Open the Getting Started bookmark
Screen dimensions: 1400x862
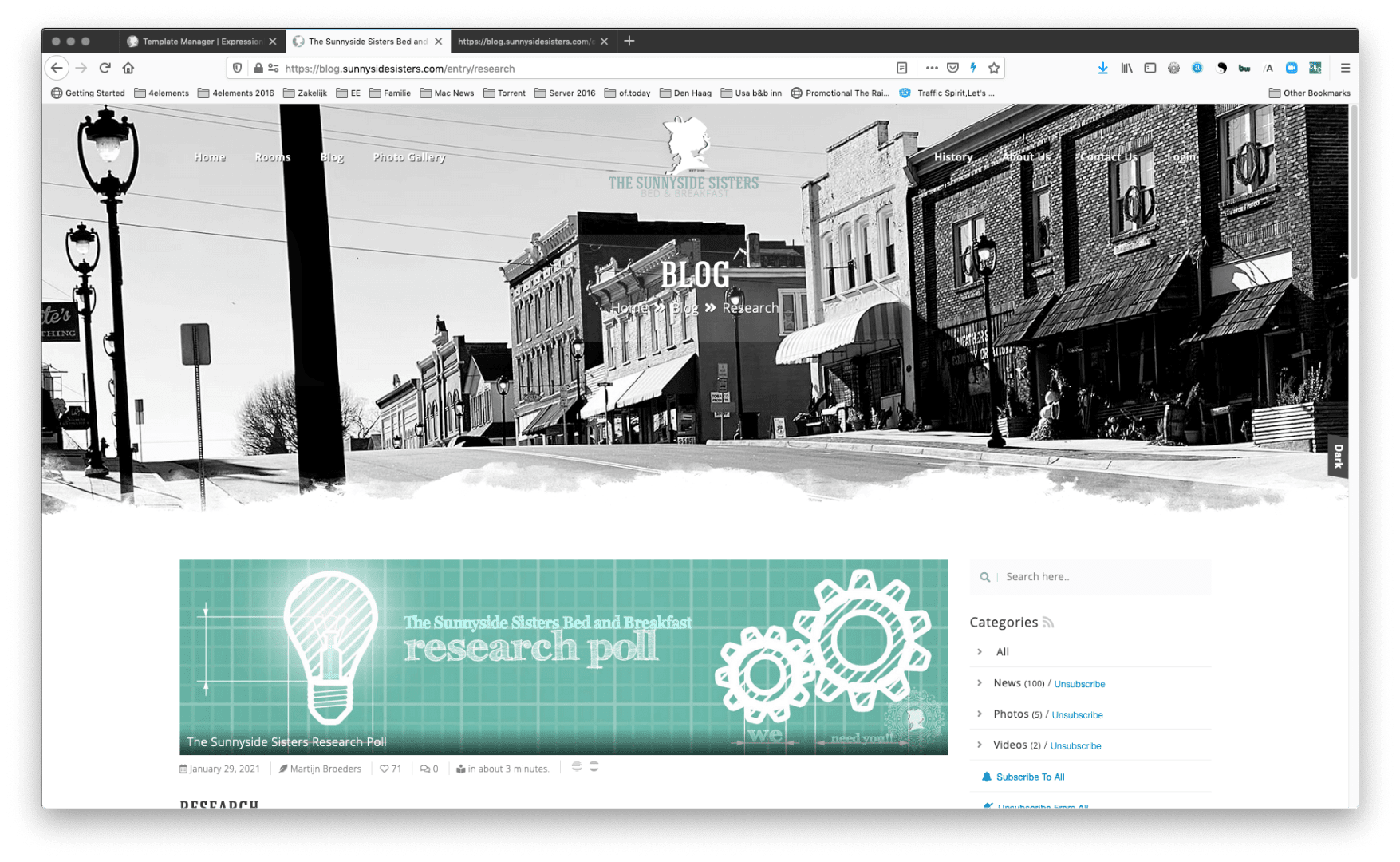point(88,93)
